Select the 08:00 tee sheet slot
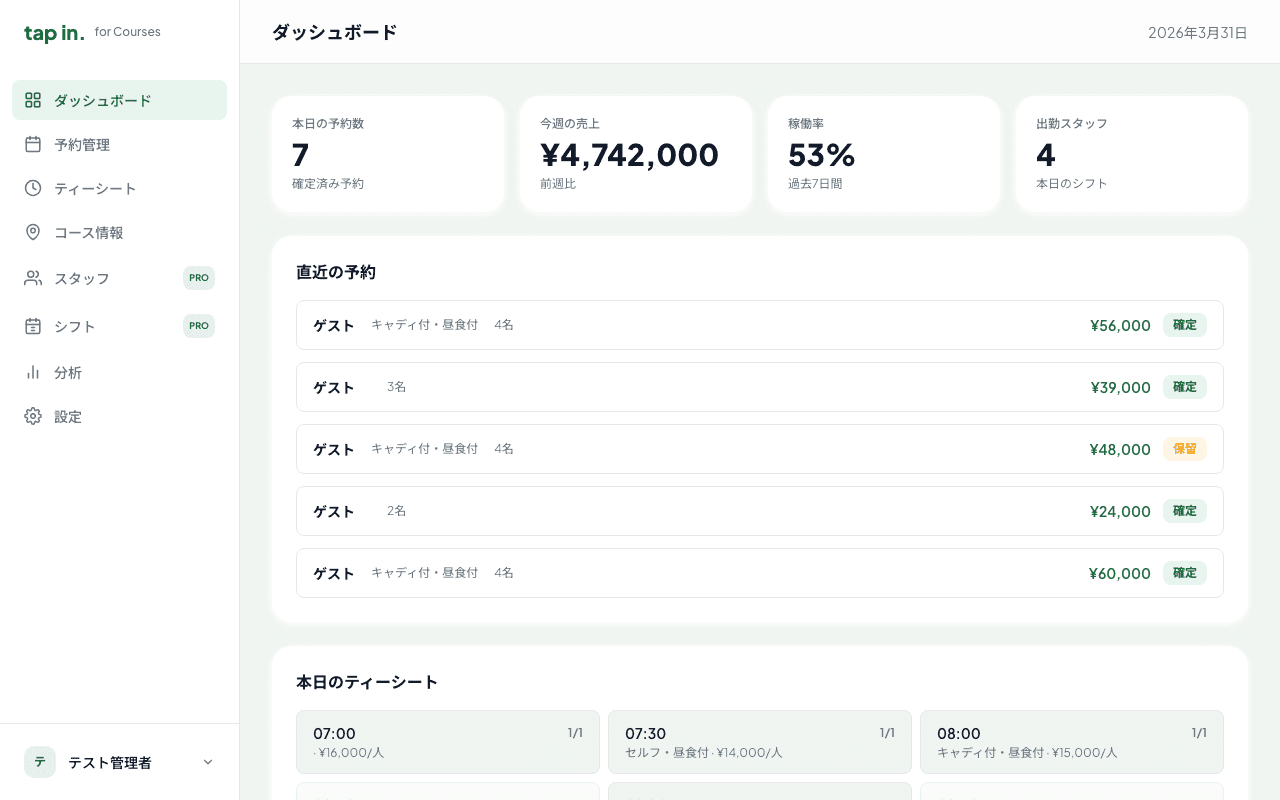 [x=1071, y=742]
